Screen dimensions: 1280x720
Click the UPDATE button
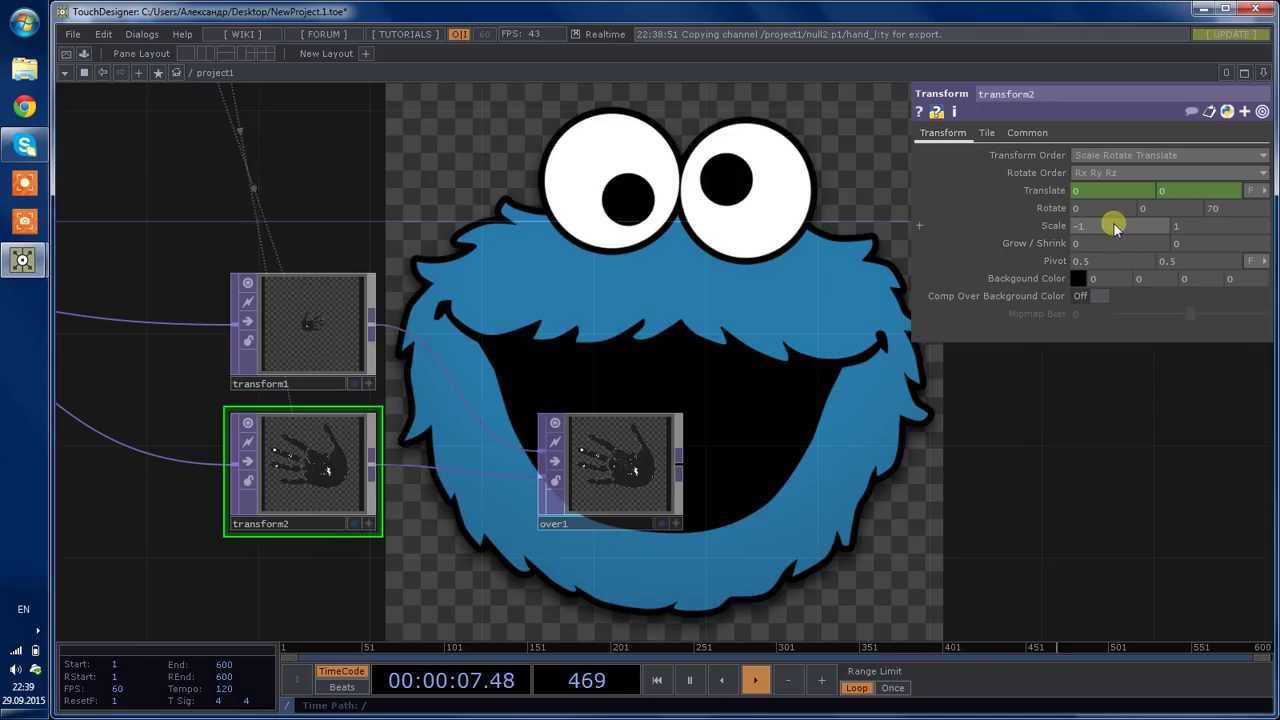(1230, 34)
